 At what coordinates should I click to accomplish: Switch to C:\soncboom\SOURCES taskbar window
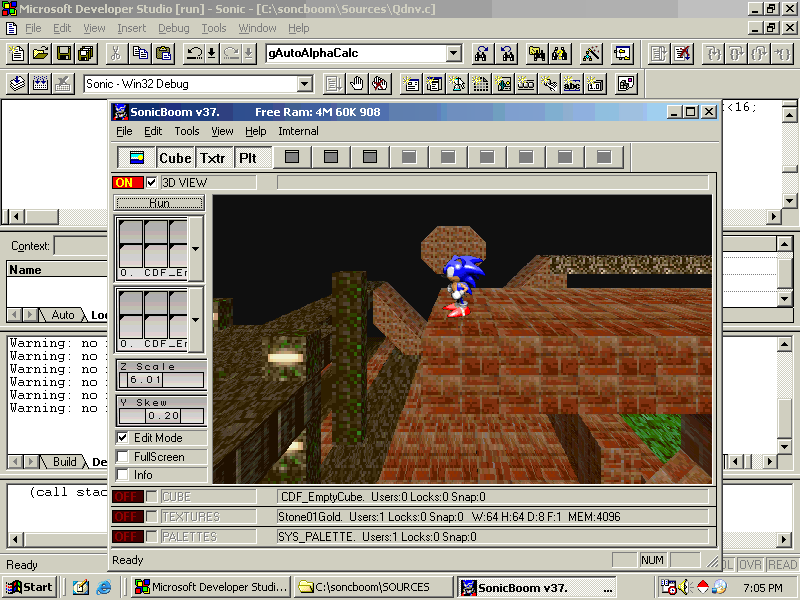click(373, 587)
